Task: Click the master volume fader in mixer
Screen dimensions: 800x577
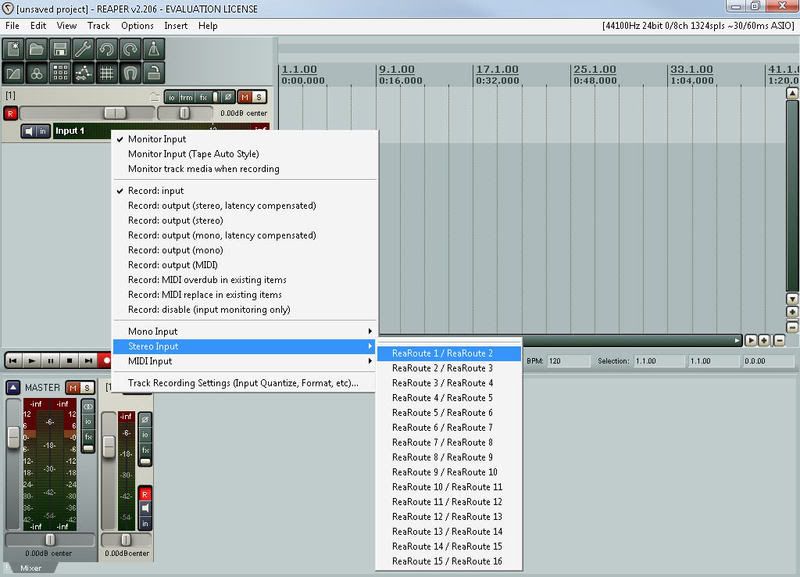Action: coord(13,437)
